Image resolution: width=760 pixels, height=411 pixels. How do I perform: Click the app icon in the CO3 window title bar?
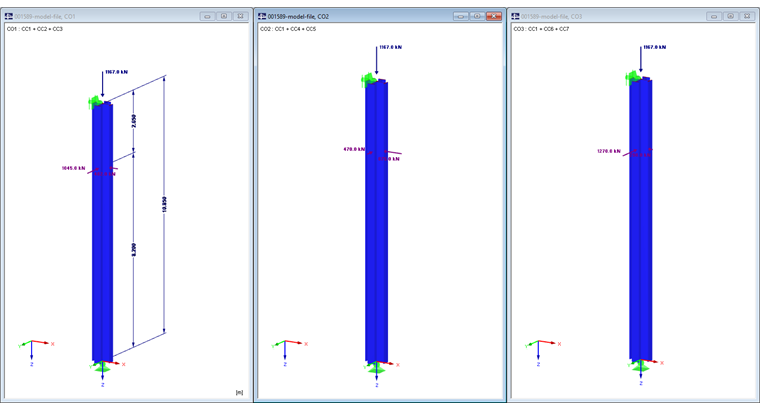pos(515,16)
